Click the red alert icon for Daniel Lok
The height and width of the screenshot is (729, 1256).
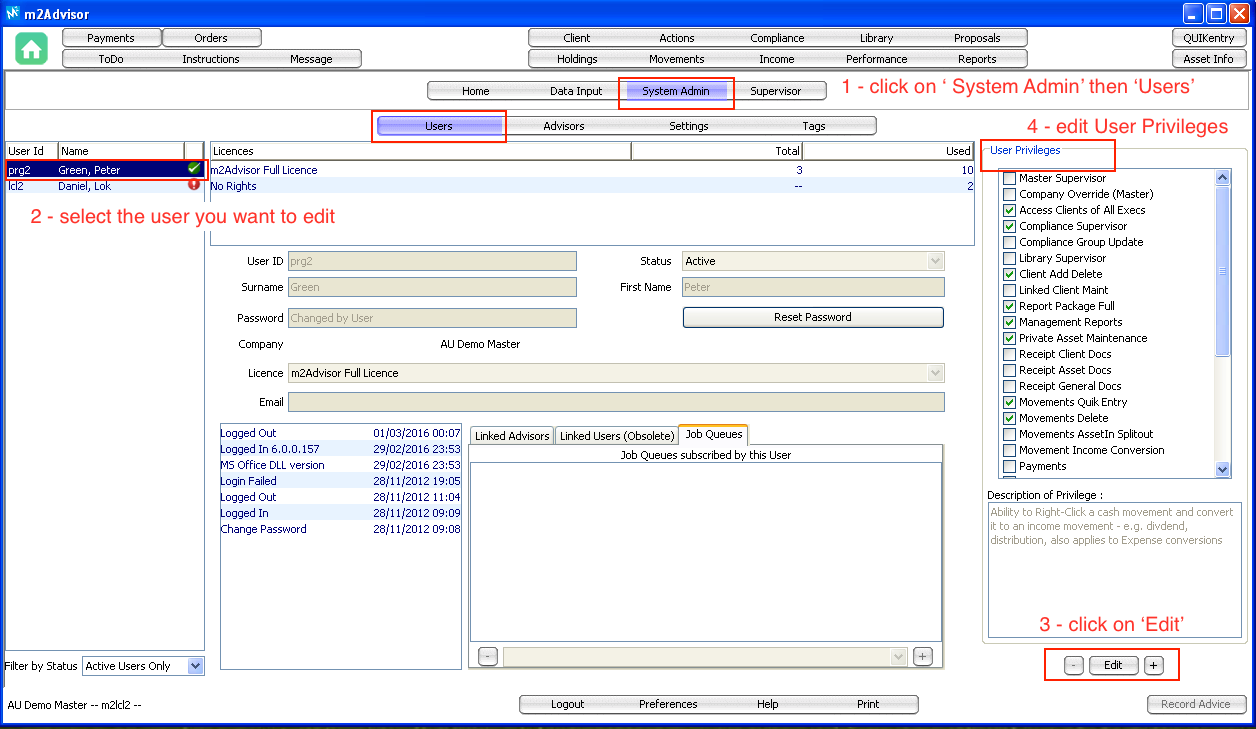coord(194,185)
